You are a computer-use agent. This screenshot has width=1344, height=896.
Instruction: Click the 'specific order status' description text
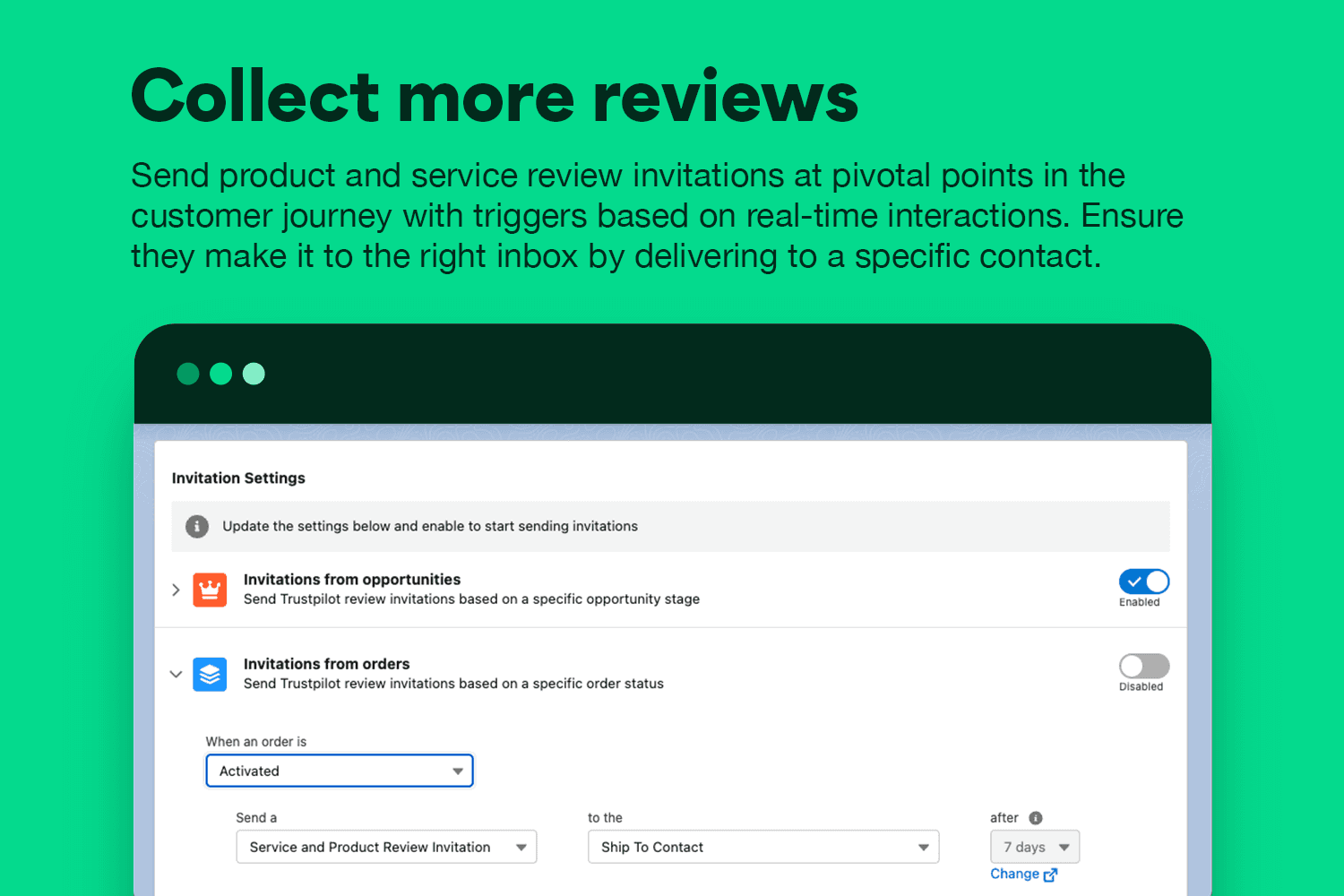[x=453, y=684]
